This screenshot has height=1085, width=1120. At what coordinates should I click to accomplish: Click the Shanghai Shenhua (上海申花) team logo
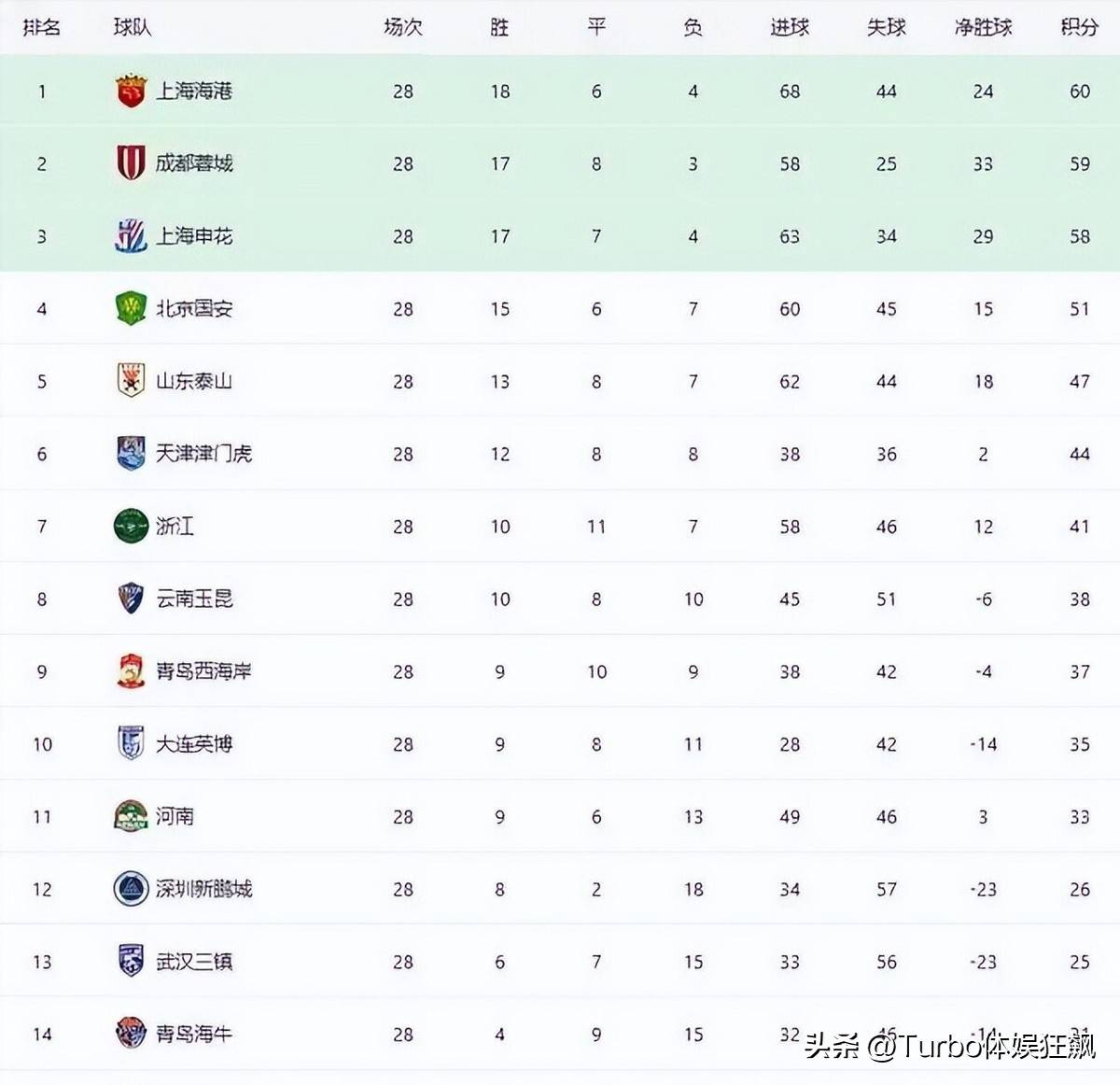click(131, 236)
